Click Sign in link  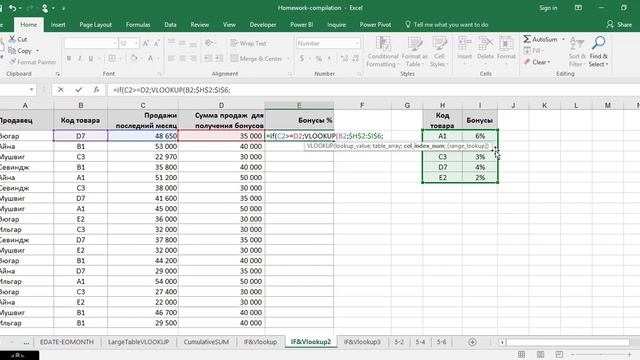tap(548, 8)
